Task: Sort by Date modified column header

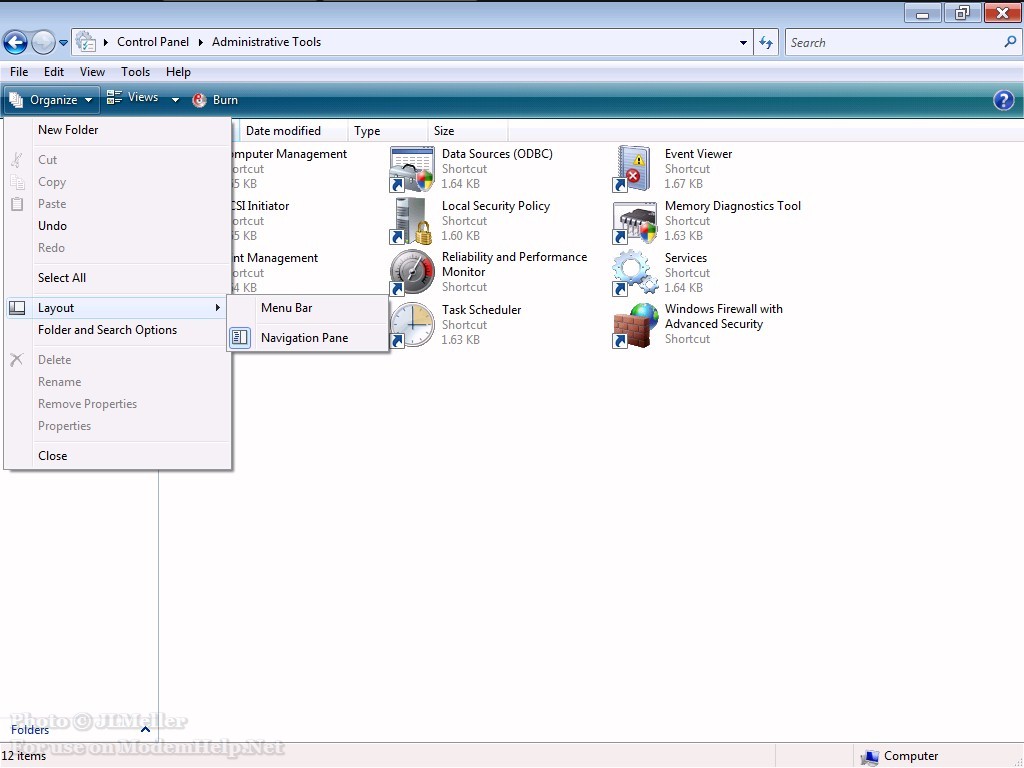Action: click(x=294, y=131)
